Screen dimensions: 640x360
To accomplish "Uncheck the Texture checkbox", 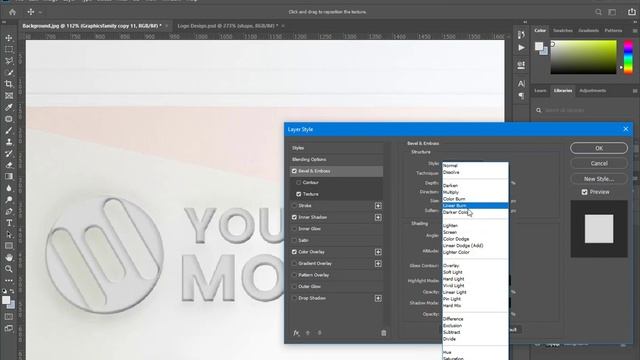I will (x=299, y=194).
